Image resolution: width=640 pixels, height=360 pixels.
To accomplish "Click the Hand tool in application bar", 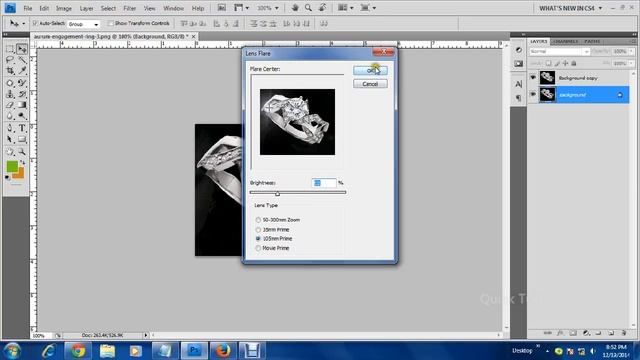I will pyautogui.click(x=295, y=8).
